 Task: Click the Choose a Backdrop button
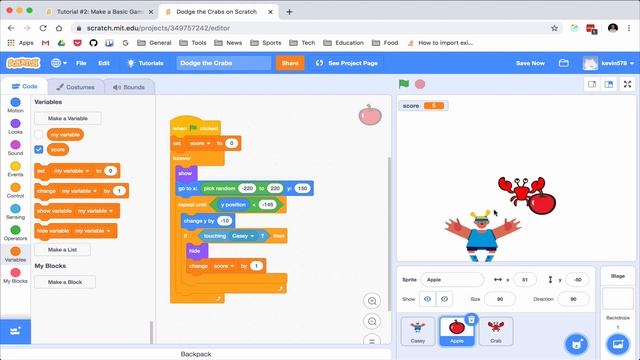point(618,344)
